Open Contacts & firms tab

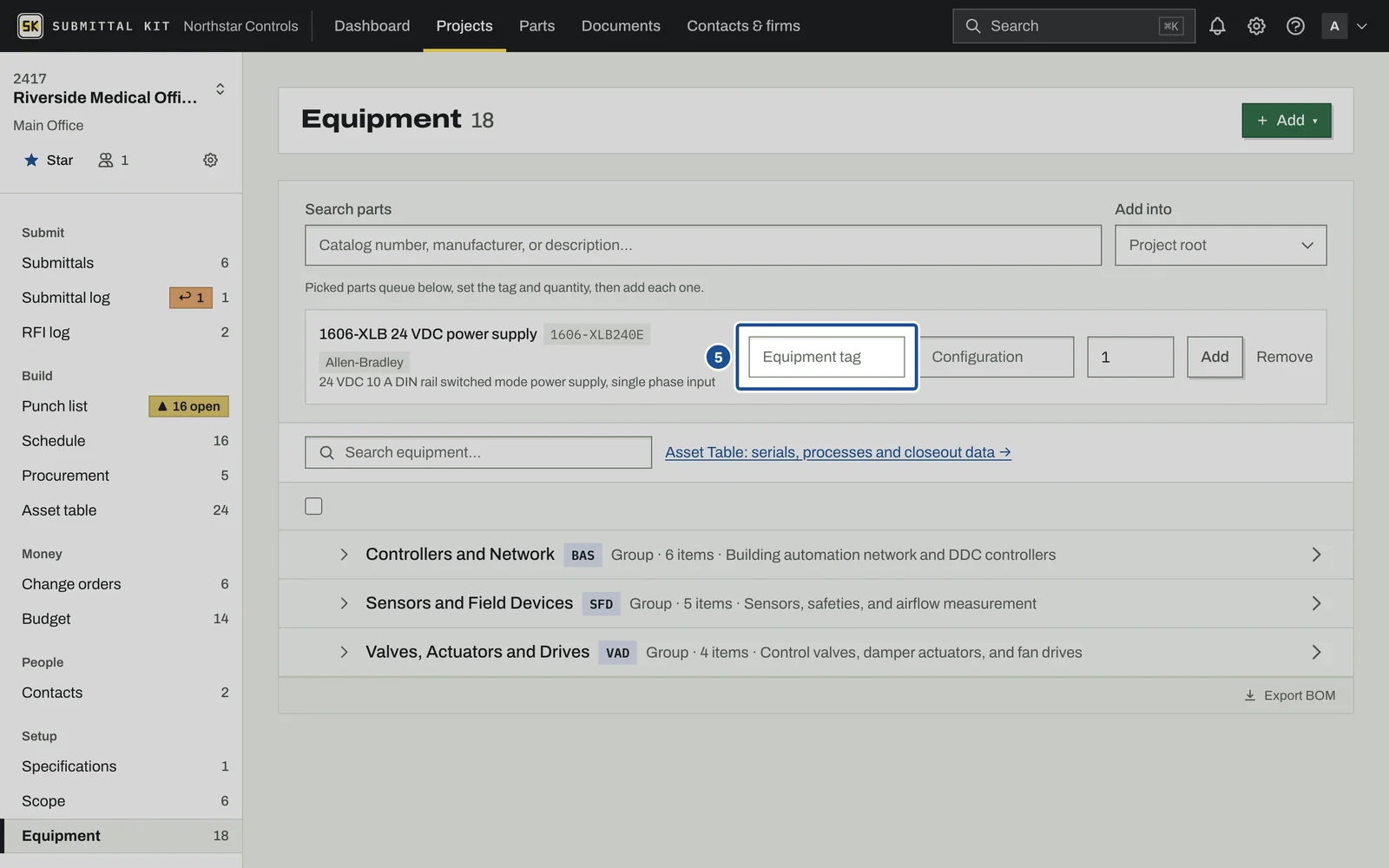pyautogui.click(x=743, y=26)
